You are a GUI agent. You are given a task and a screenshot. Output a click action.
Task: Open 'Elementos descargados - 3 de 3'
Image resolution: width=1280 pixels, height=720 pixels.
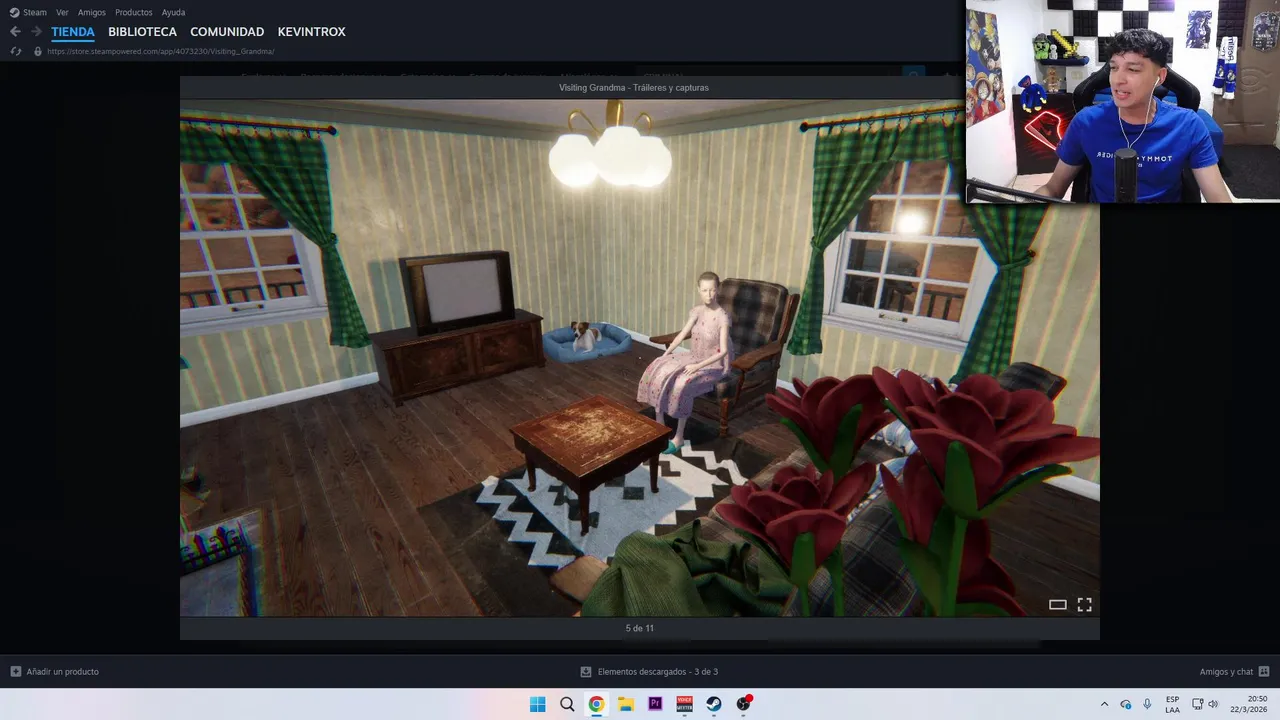pyautogui.click(x=658, y=672)
